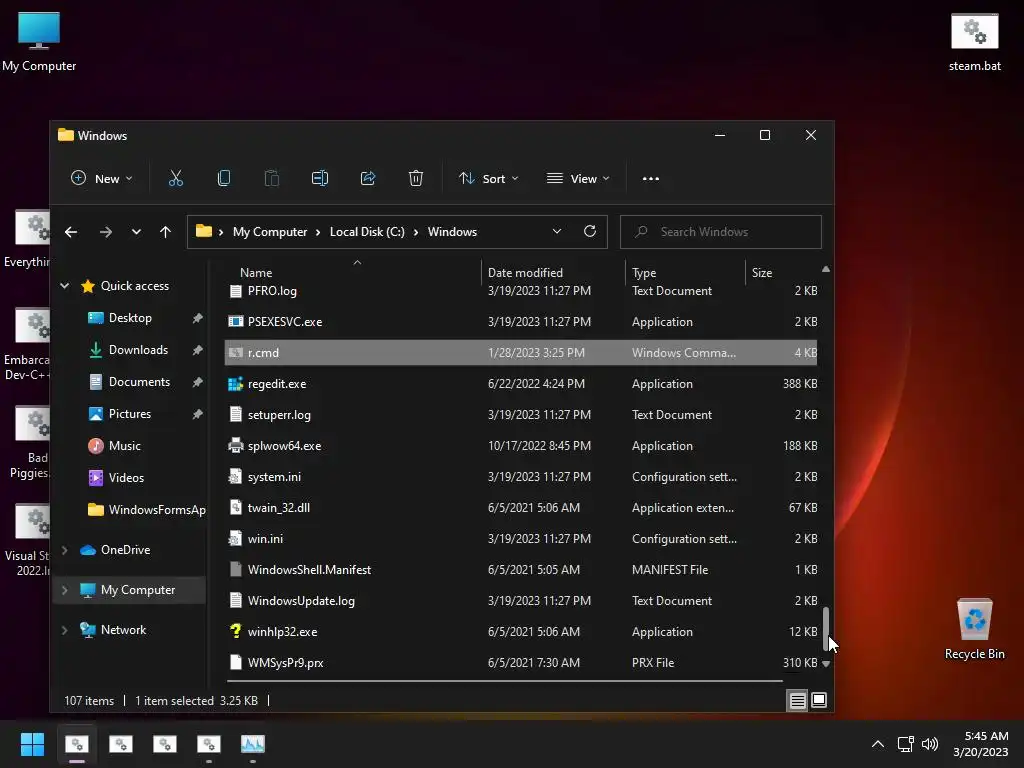Image resolution: width=1024 pixels, height=768 pixels.
Task: Open the New dropdown menu
Action: [102, 178]
